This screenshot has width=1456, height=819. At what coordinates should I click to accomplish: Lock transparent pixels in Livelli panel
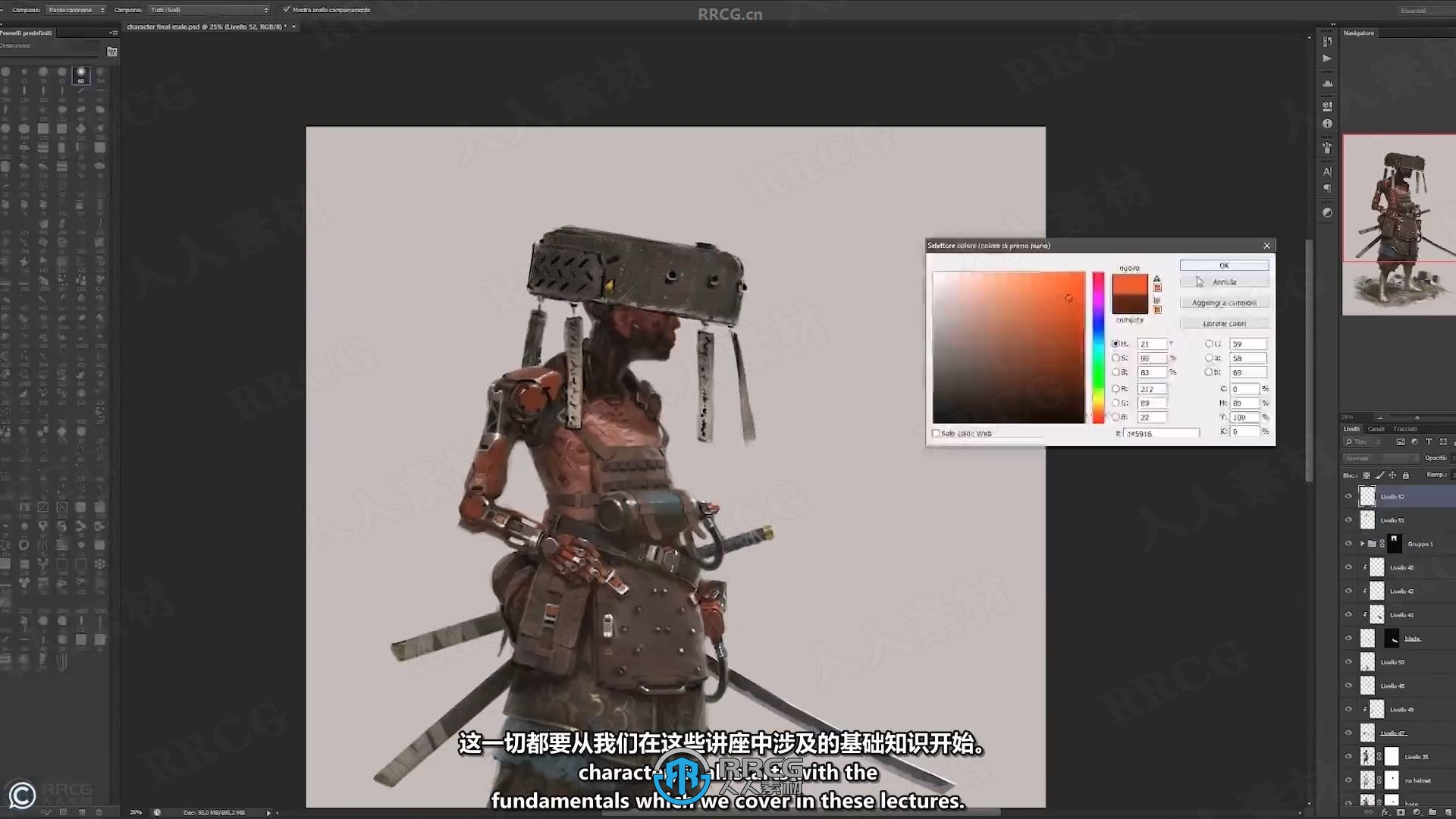tap(1367, 475)
